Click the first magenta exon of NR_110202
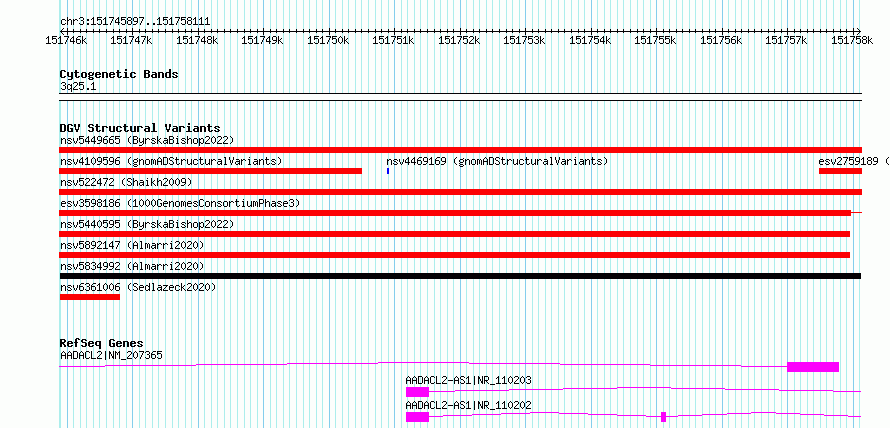The height and width of the screenshot is (428, 890). 417,417
